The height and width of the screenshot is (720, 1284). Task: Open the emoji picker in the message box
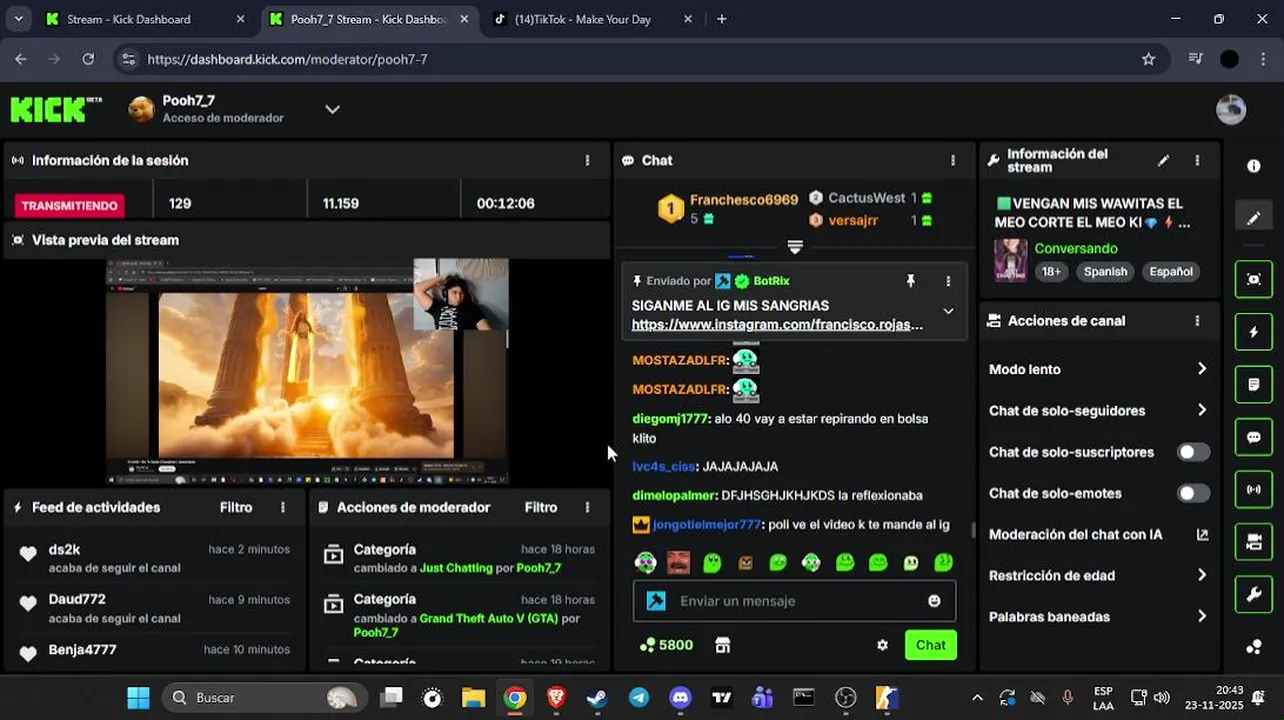934,601
